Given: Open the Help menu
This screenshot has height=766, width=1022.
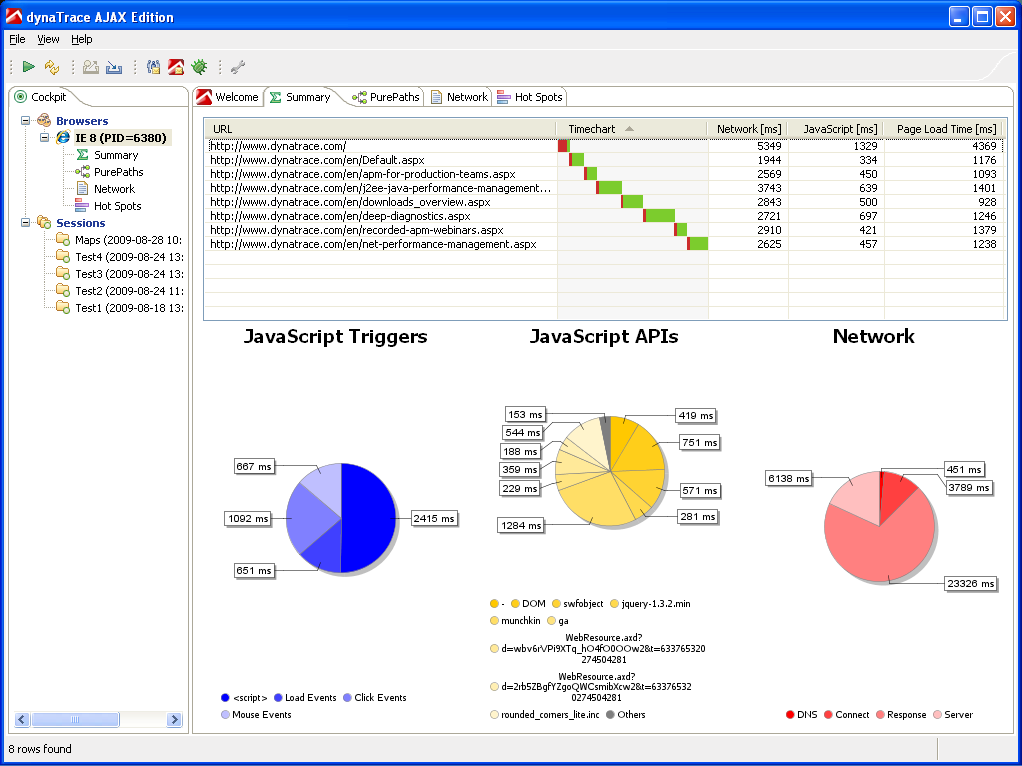Looking at the screenshot, I should [x=81, y=39].
